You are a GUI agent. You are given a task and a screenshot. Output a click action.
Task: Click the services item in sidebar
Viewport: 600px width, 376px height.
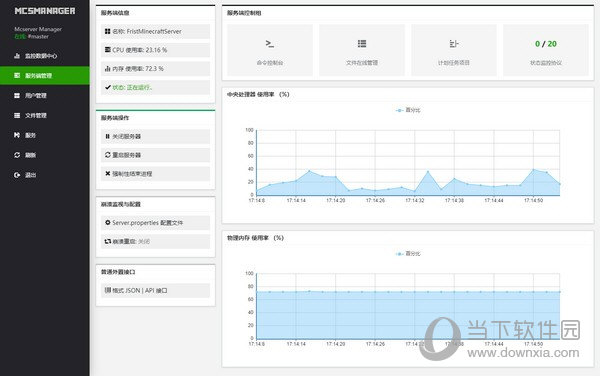45,135
